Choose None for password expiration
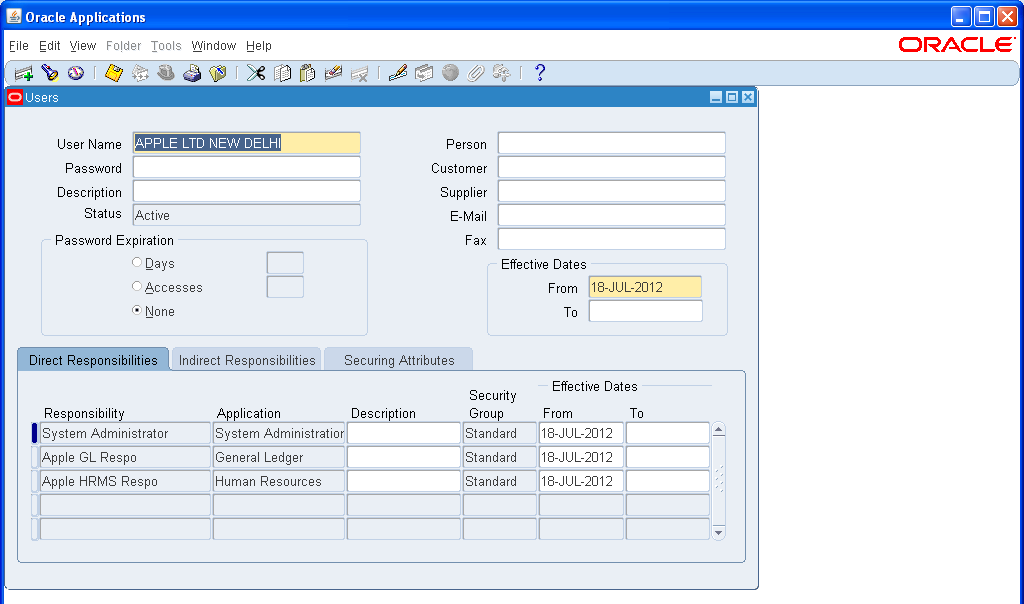 coord(136,310)
